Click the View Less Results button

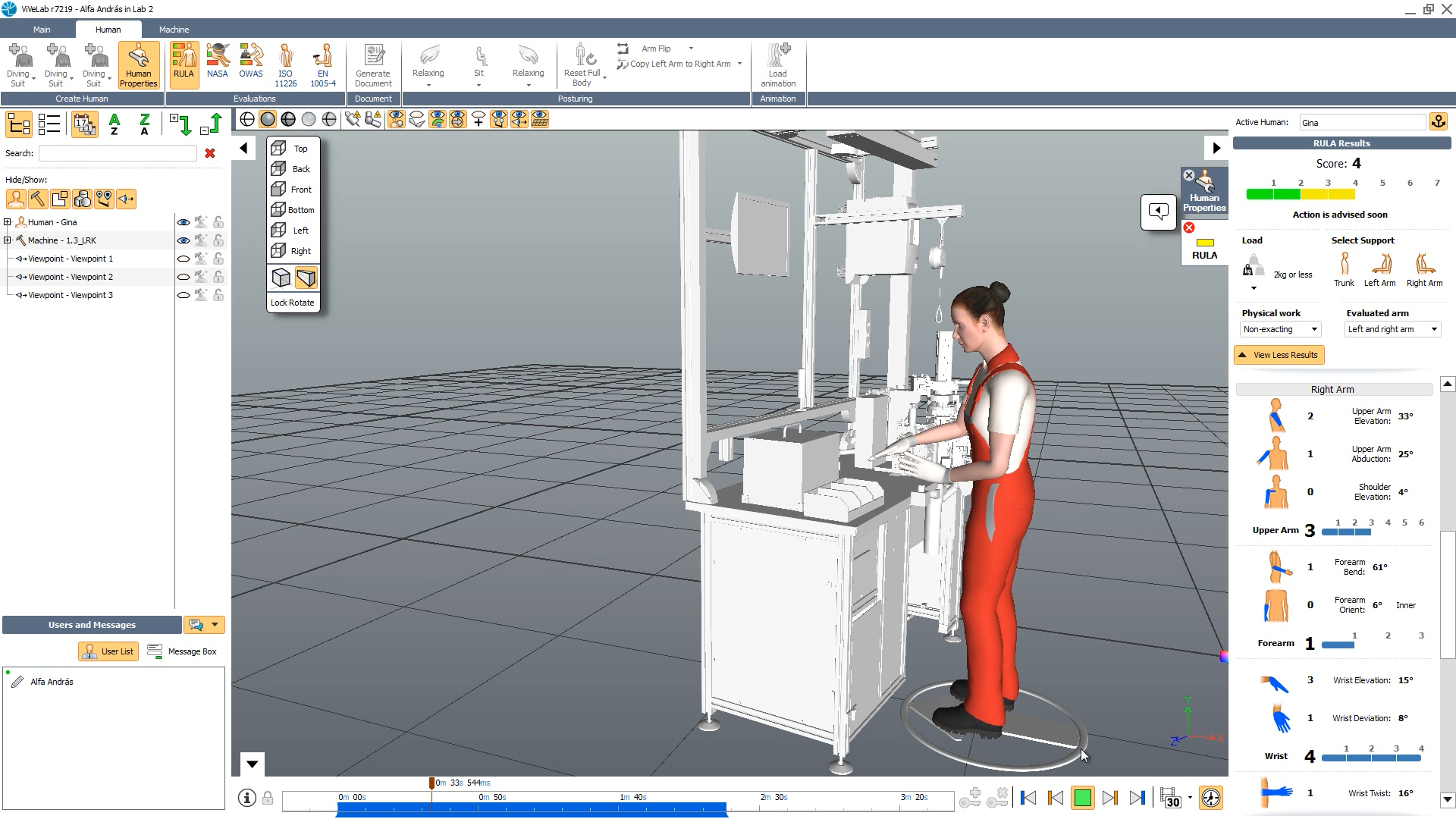click(1279, 355)
